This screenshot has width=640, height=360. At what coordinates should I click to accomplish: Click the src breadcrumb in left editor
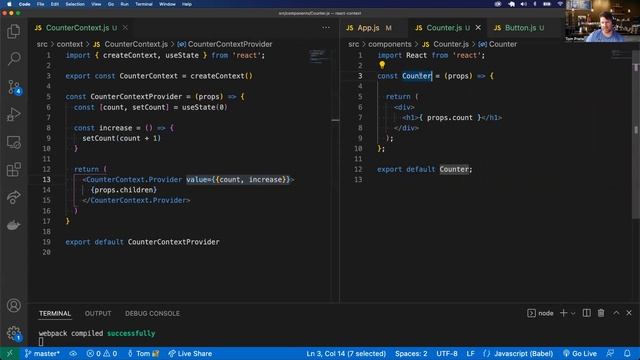[42, 44]
